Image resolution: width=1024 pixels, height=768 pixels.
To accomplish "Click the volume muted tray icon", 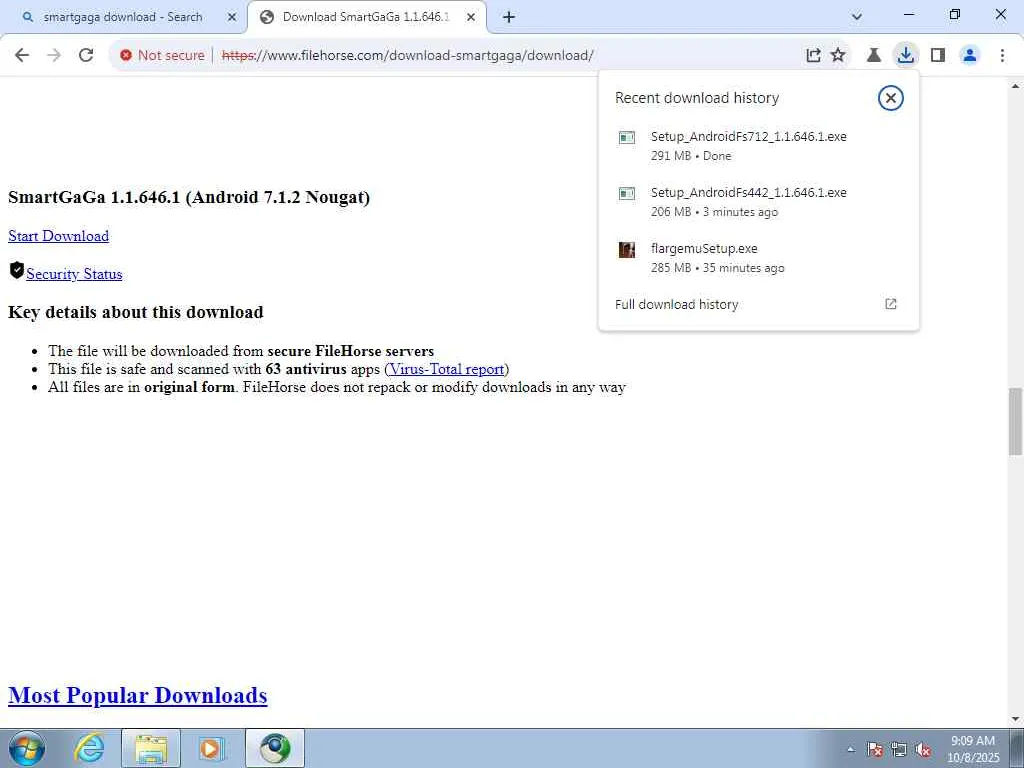I will (x=923, y=749).
